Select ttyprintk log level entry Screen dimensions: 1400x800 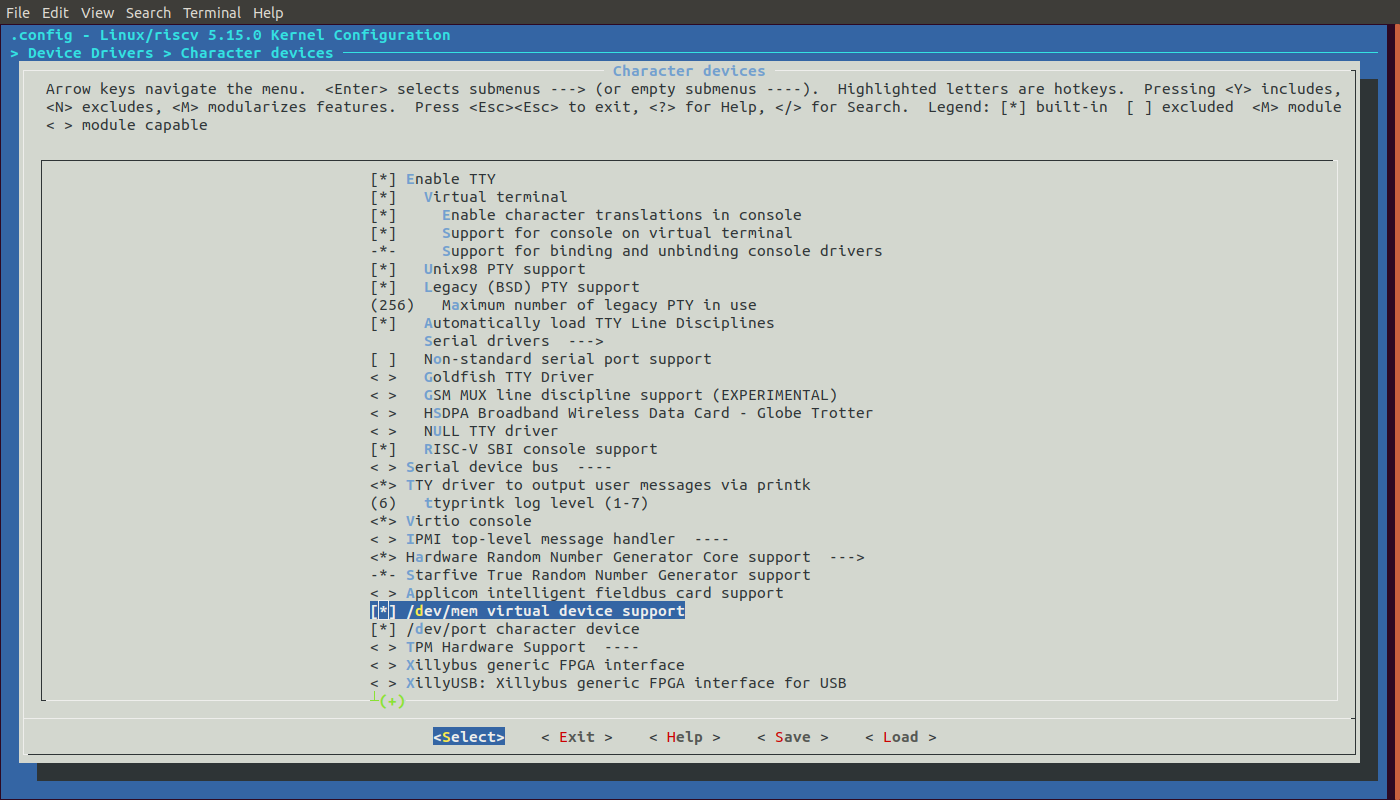pos(535,503)
